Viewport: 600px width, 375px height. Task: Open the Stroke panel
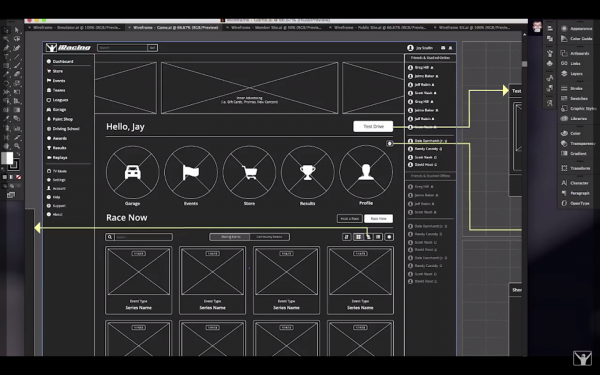pos(572,88)
